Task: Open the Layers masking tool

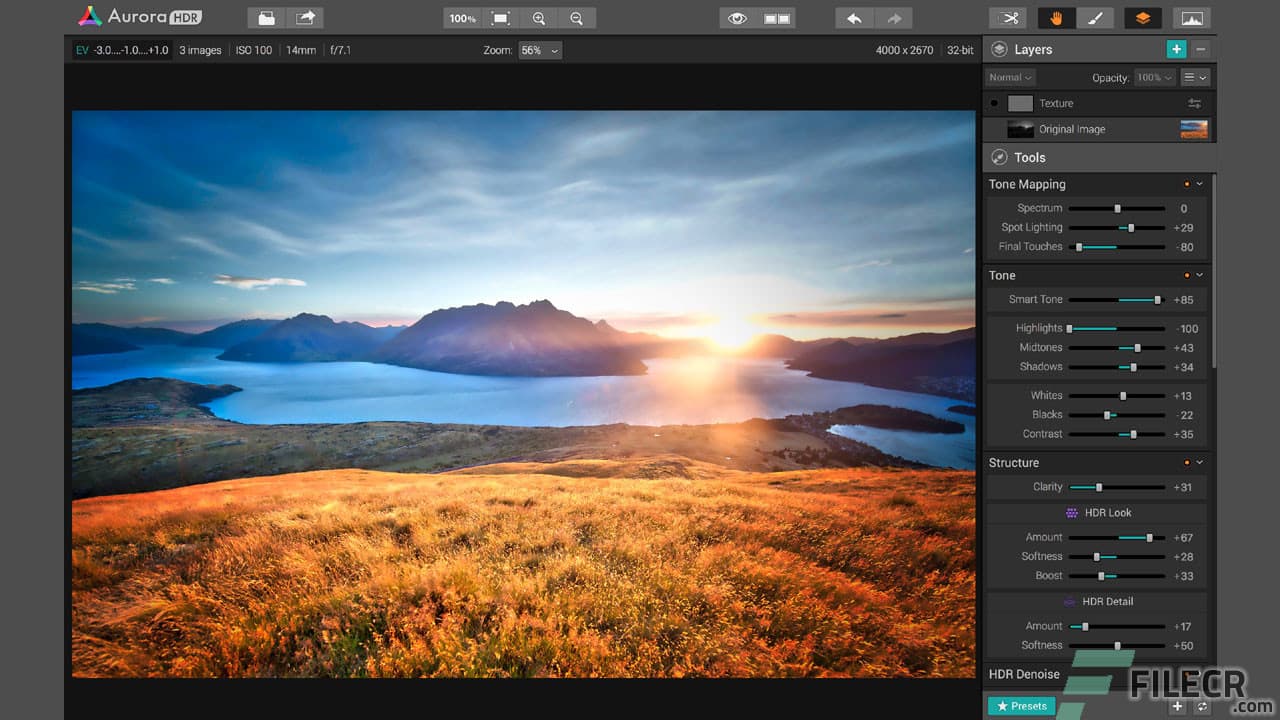Action: (1141, 17)
